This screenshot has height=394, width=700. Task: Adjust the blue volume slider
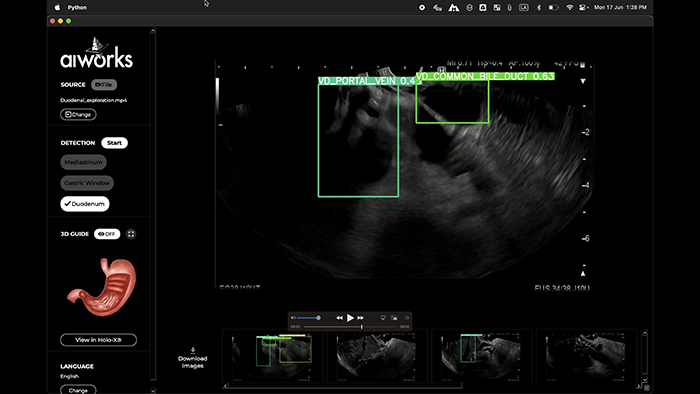[308, 318]
